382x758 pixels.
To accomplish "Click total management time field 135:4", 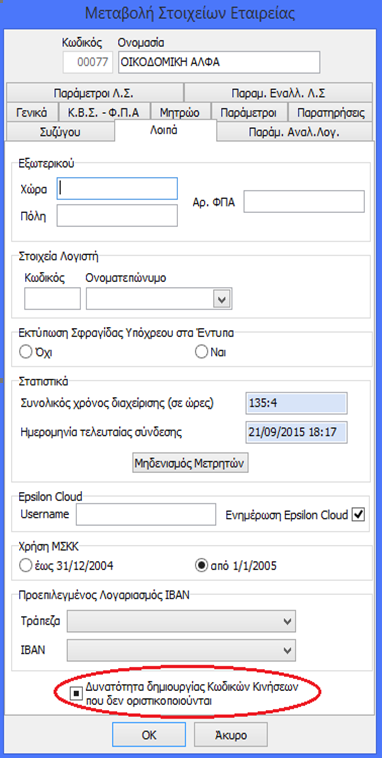I will pos(296,404).
